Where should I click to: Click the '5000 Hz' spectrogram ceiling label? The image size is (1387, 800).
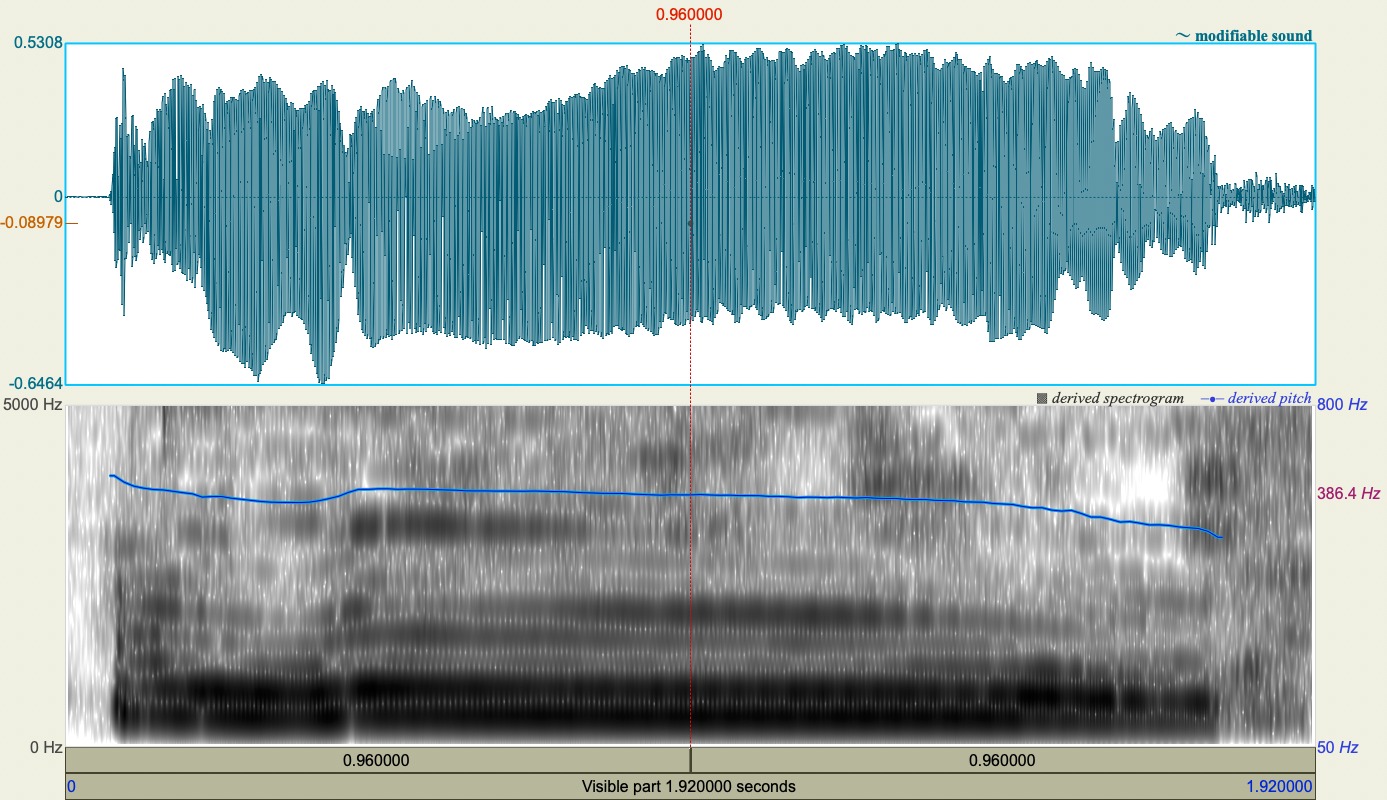[31, 405]
